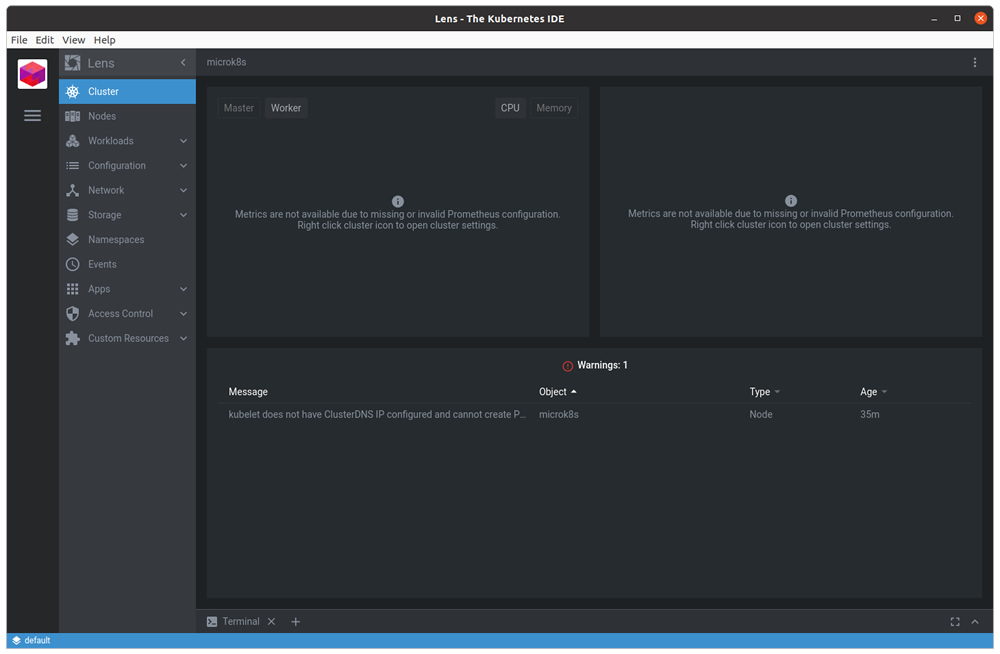Image resolution: width=1000 pixels, height=654 pixels.
Task: Switch the metrics view to Master
Action: coord(239,108)
